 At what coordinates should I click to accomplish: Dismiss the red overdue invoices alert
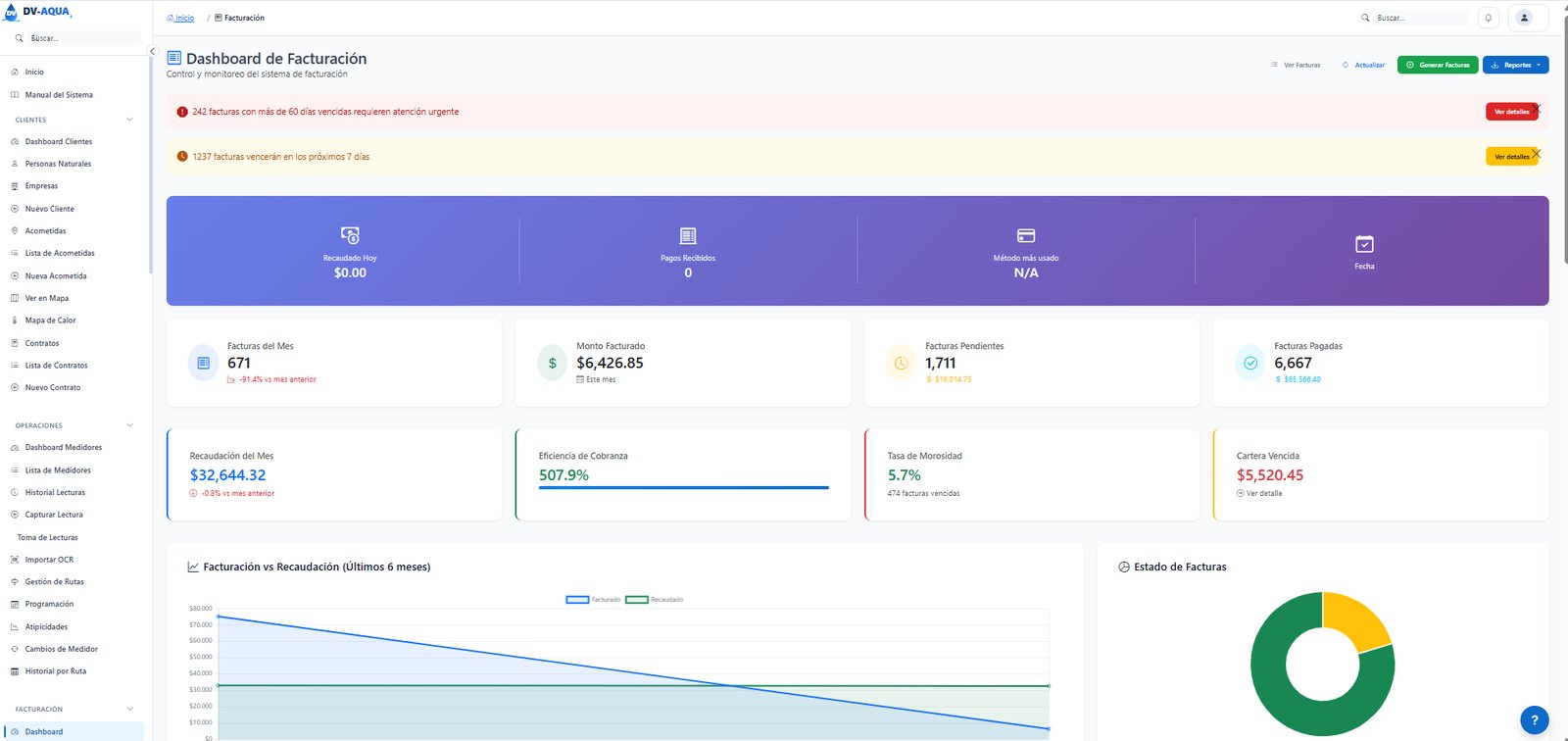[1537, 109]
